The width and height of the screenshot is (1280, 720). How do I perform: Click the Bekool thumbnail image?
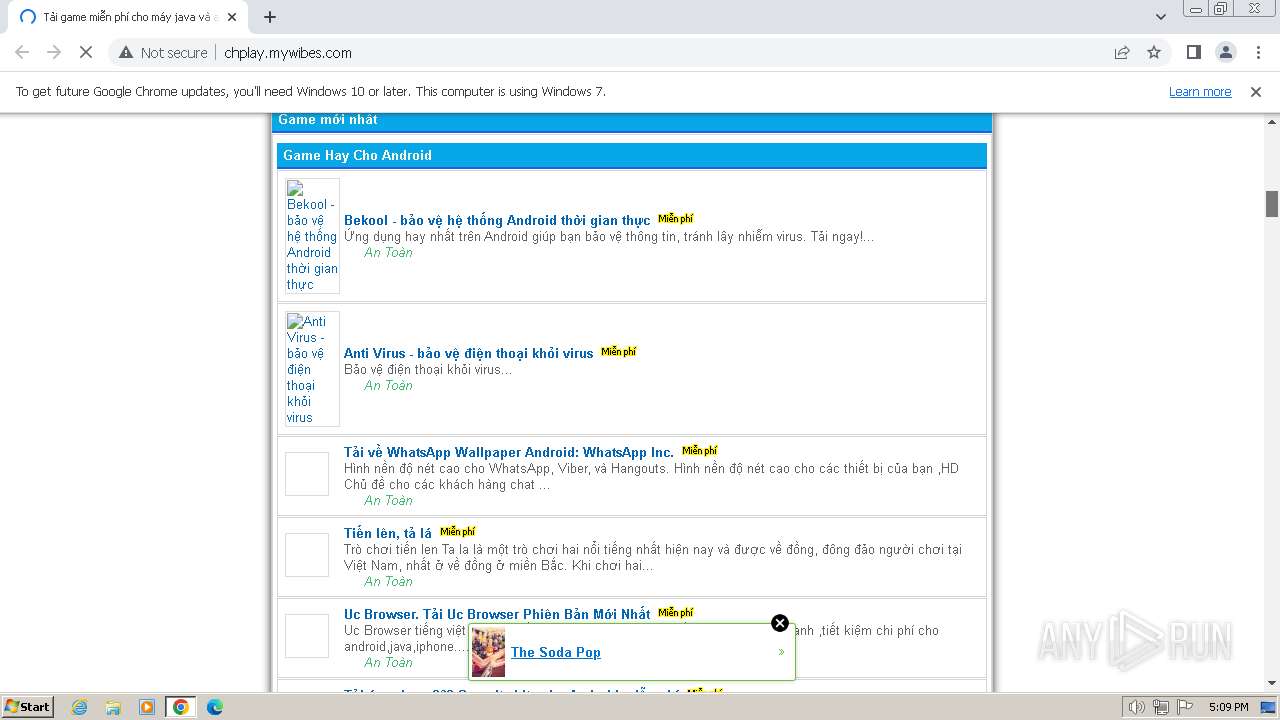pos(312,236)
